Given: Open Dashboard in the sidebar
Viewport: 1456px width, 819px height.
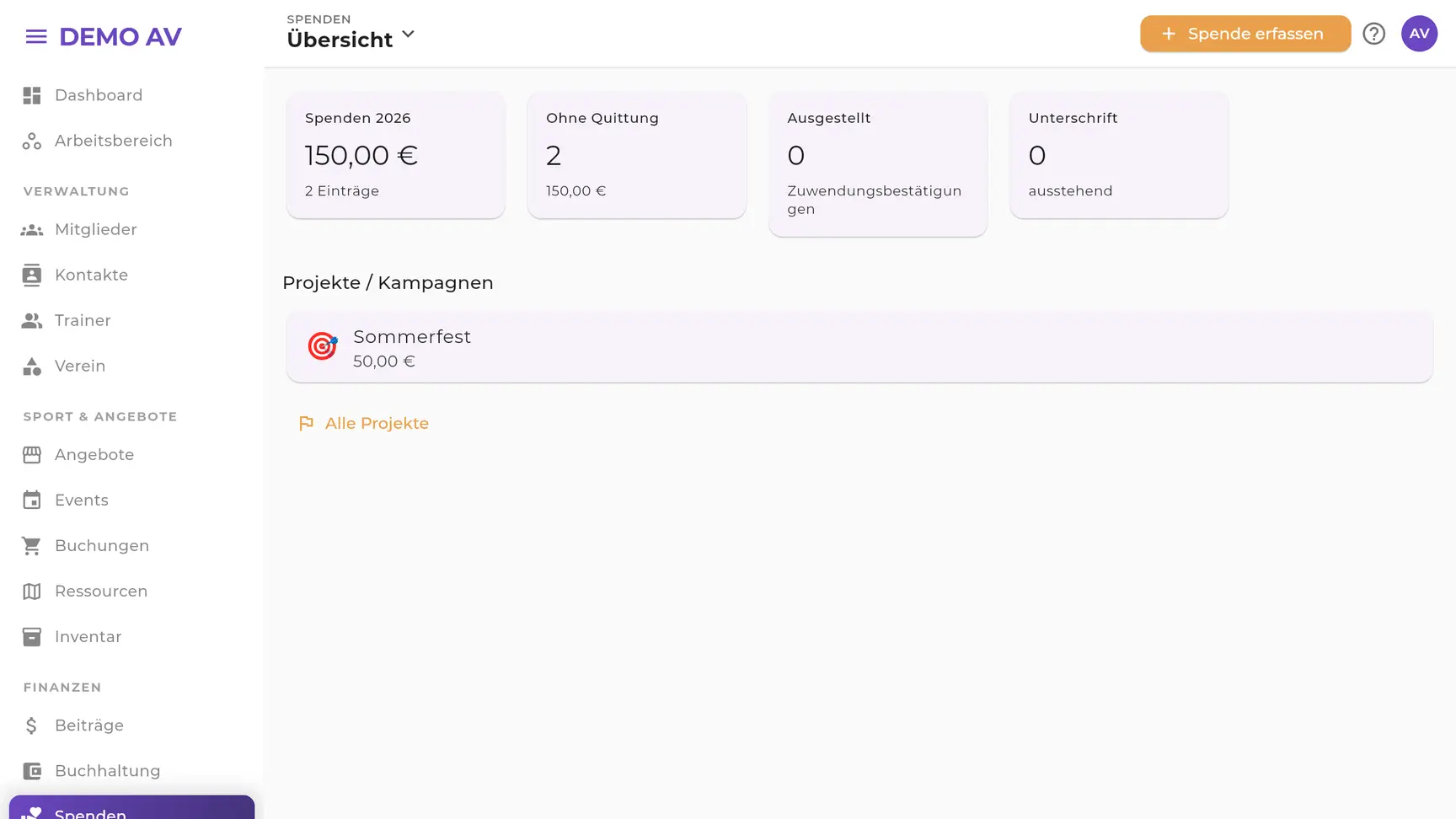Looking at the screenshot, I should pyautogui.click(x=131, y=95).
